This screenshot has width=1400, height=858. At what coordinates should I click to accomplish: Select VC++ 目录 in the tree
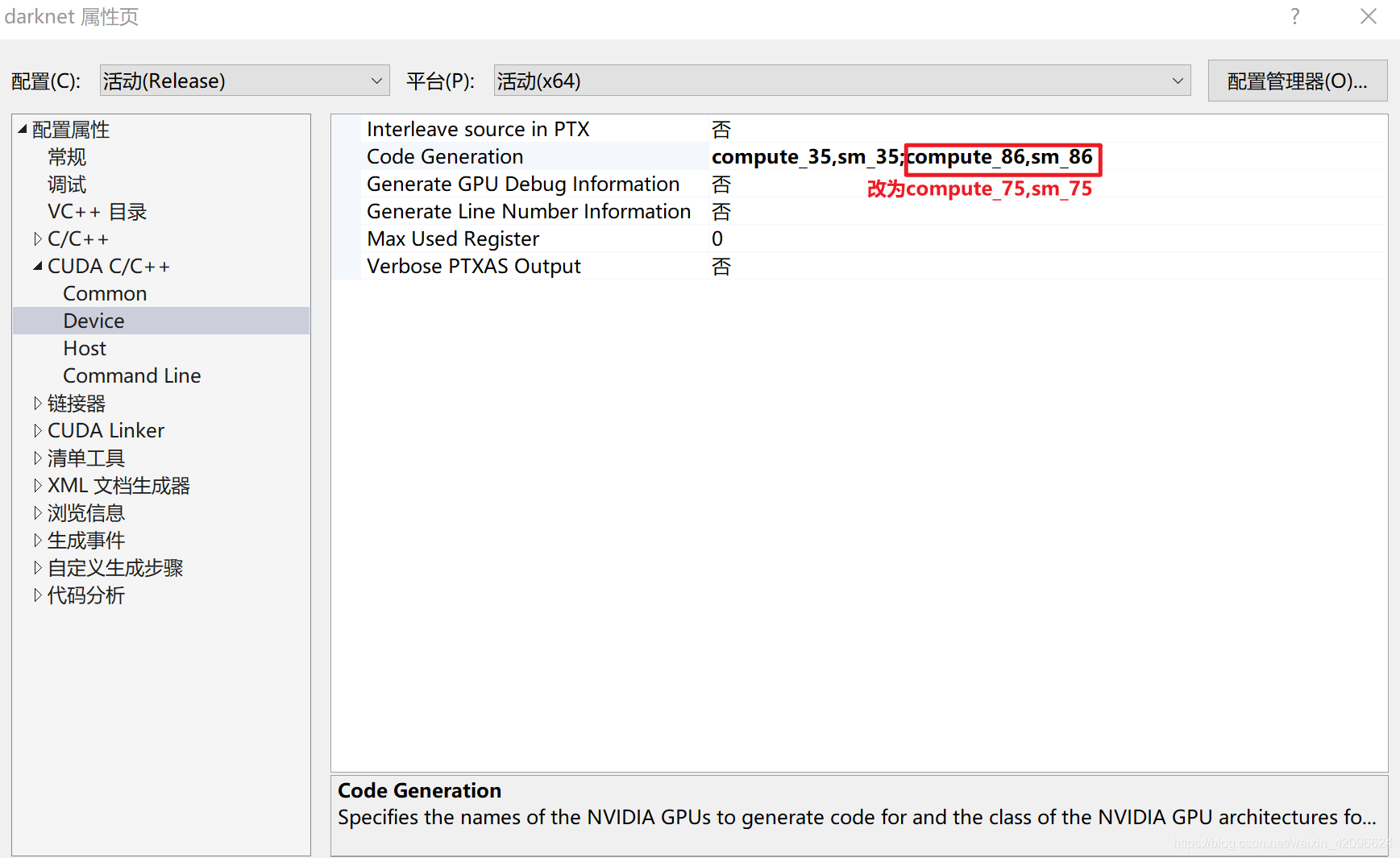coord(98,211)
